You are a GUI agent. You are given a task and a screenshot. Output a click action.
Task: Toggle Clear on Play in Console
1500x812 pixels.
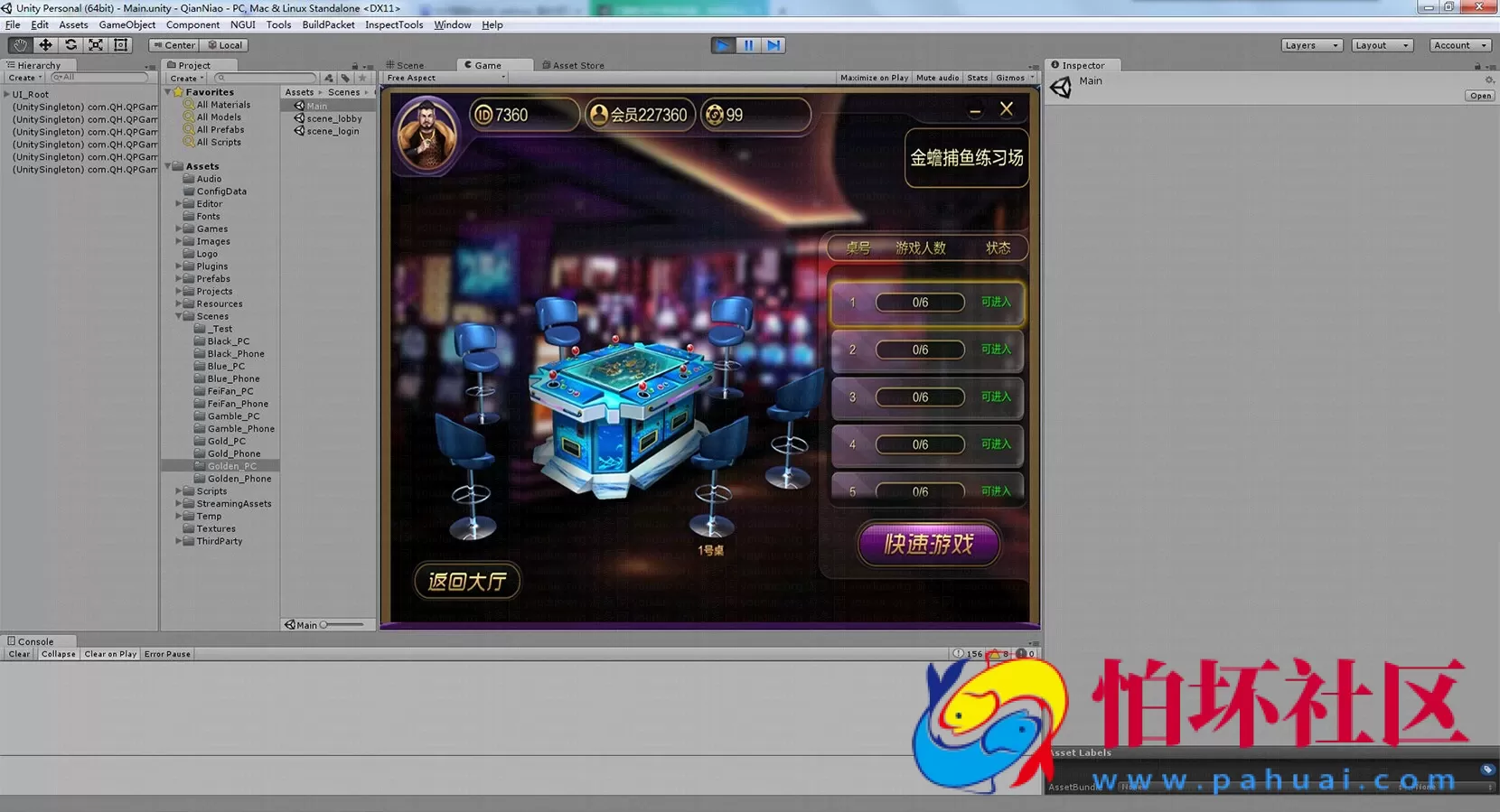[110, 654]
